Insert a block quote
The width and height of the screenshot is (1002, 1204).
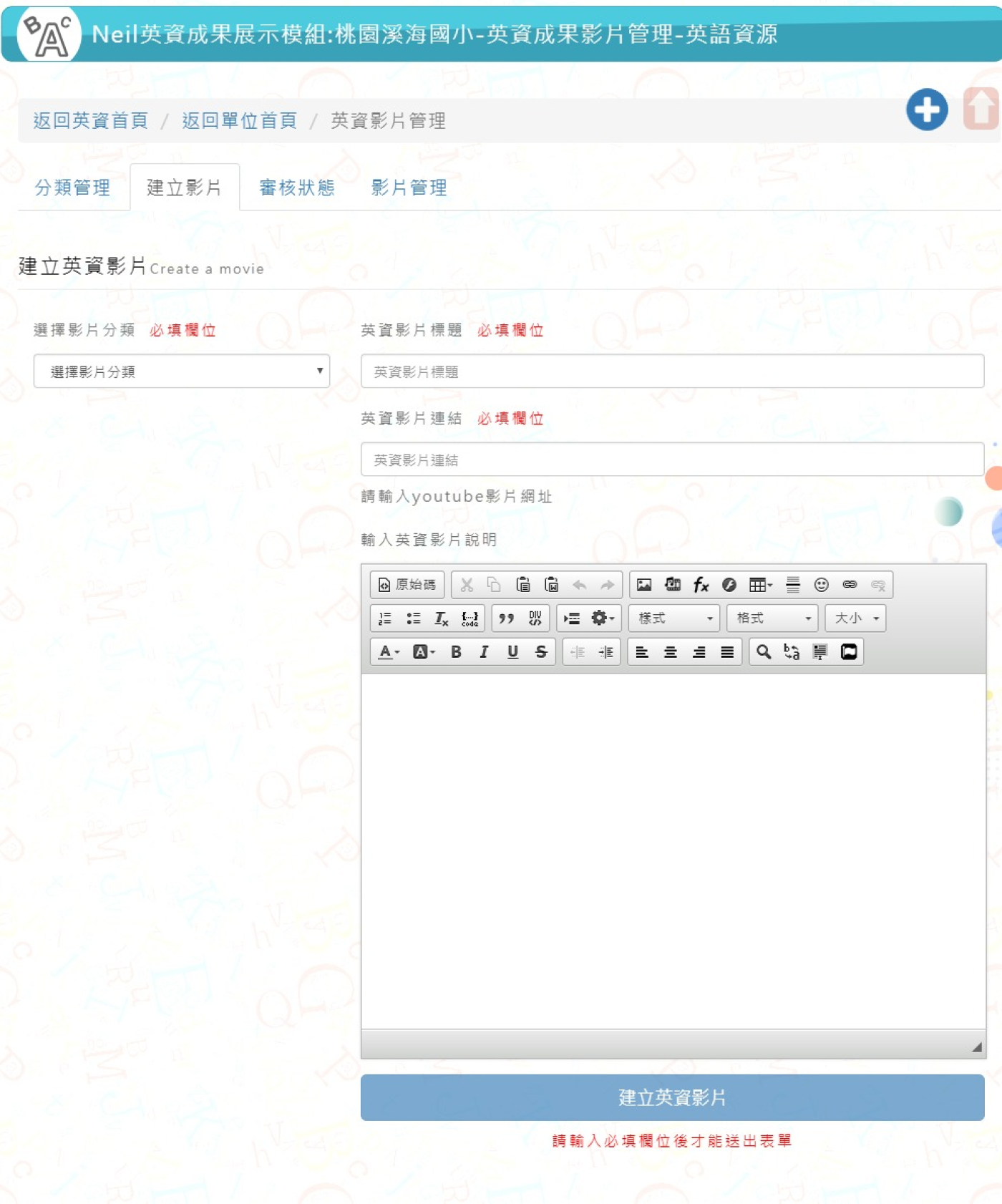point(506,618)
